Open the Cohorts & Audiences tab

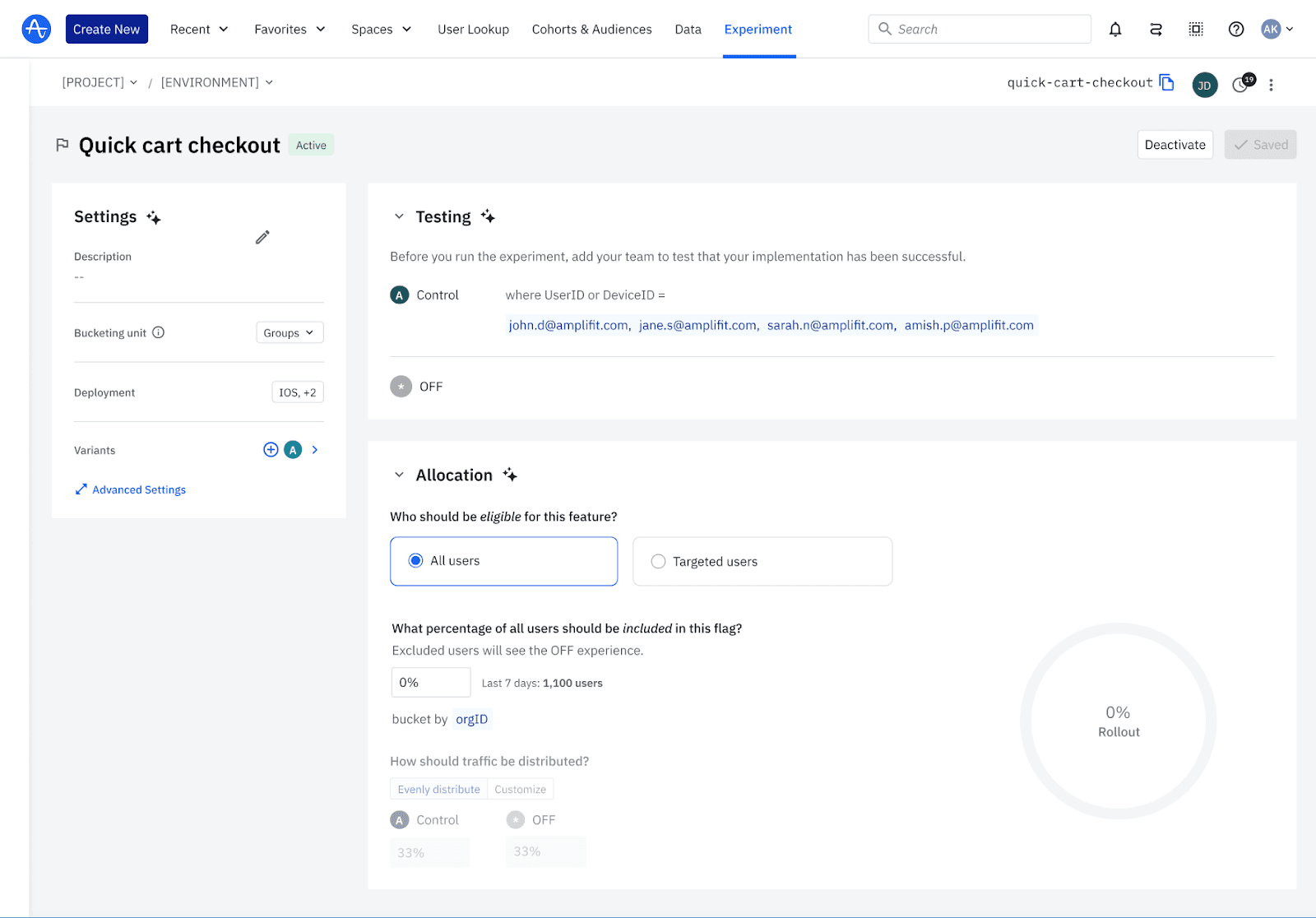point(591,30)
